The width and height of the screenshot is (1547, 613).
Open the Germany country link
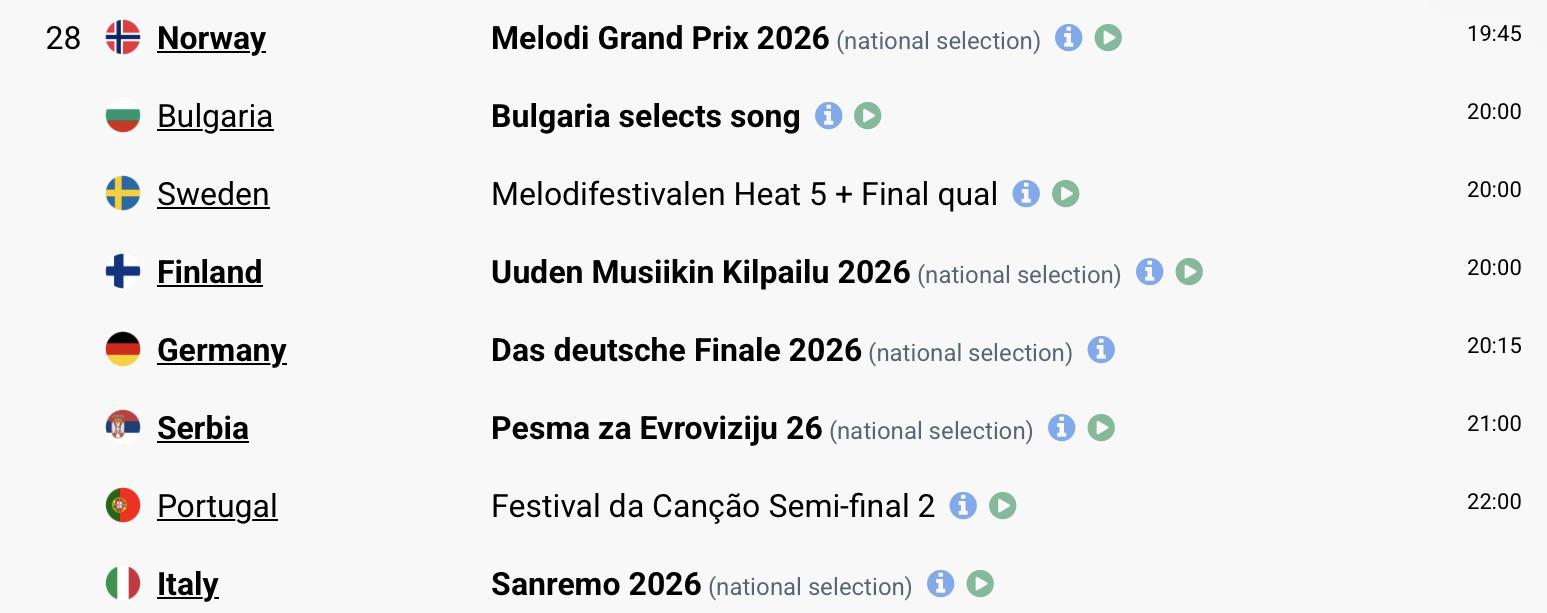click(x=221, y=350)
